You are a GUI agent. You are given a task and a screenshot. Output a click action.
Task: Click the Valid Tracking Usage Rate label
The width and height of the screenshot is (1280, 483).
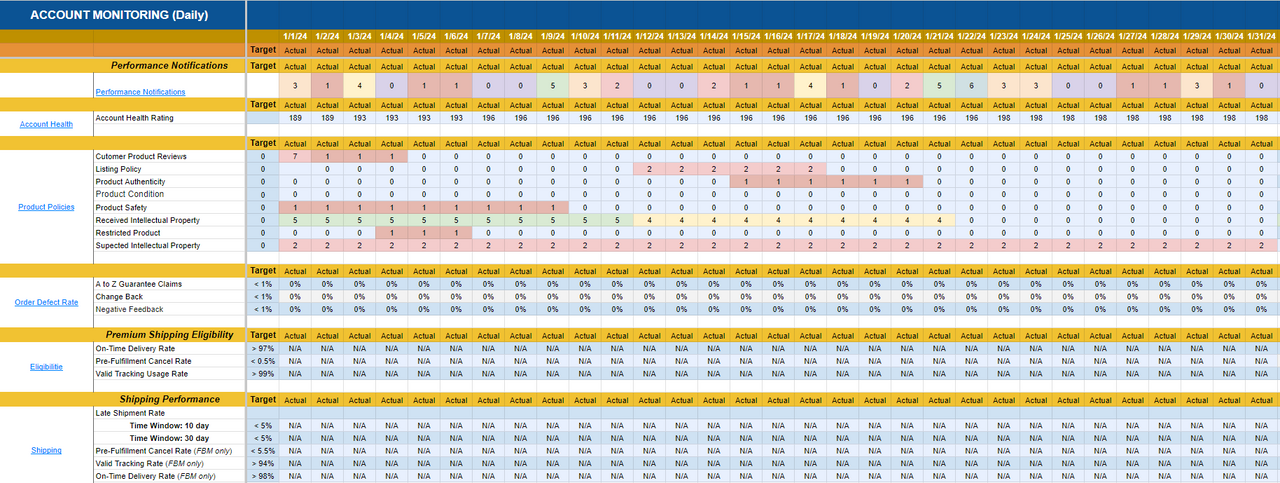pyautogui.click(x=141, y=373)
